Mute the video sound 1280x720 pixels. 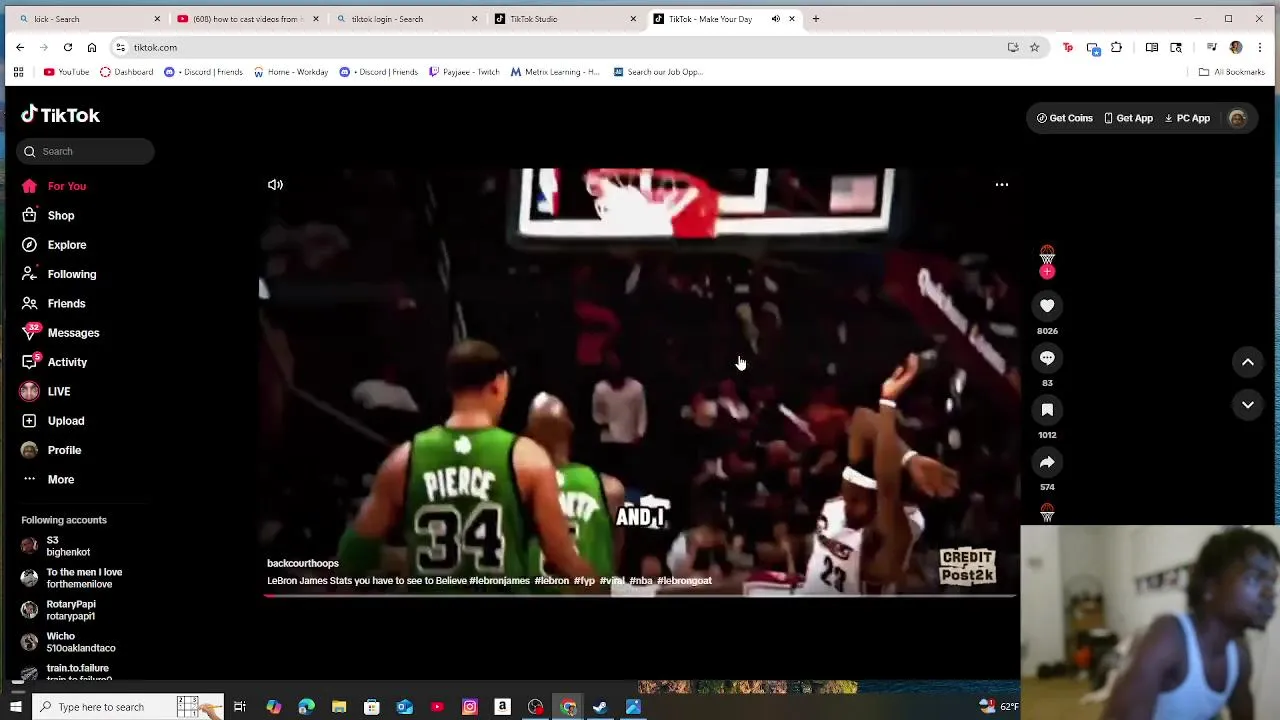(275, 185)
